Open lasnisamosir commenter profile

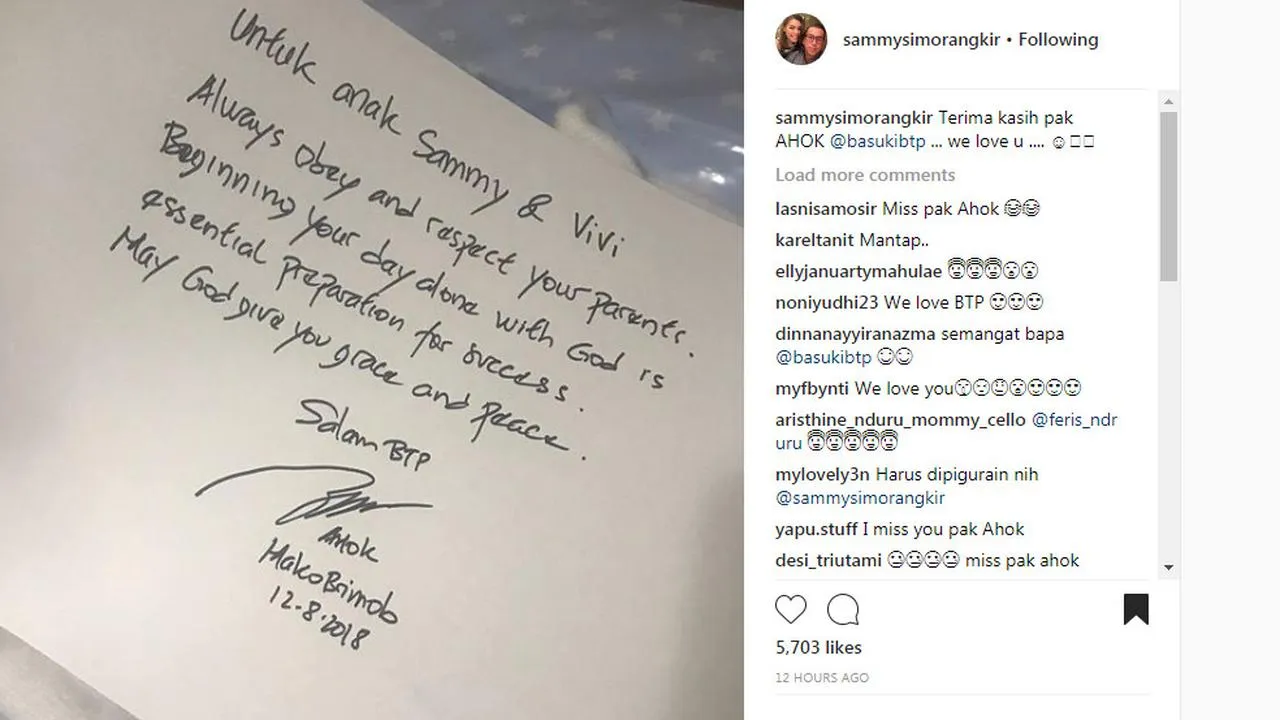[826, 209]
